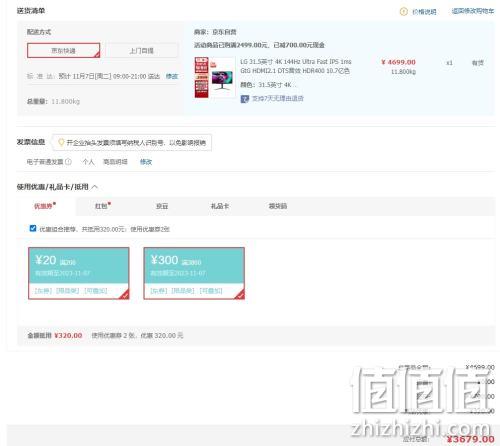This screenshot has height=446, width=500.
Task: Switch to the 红包 tab
Action: [x=102, y=206]
